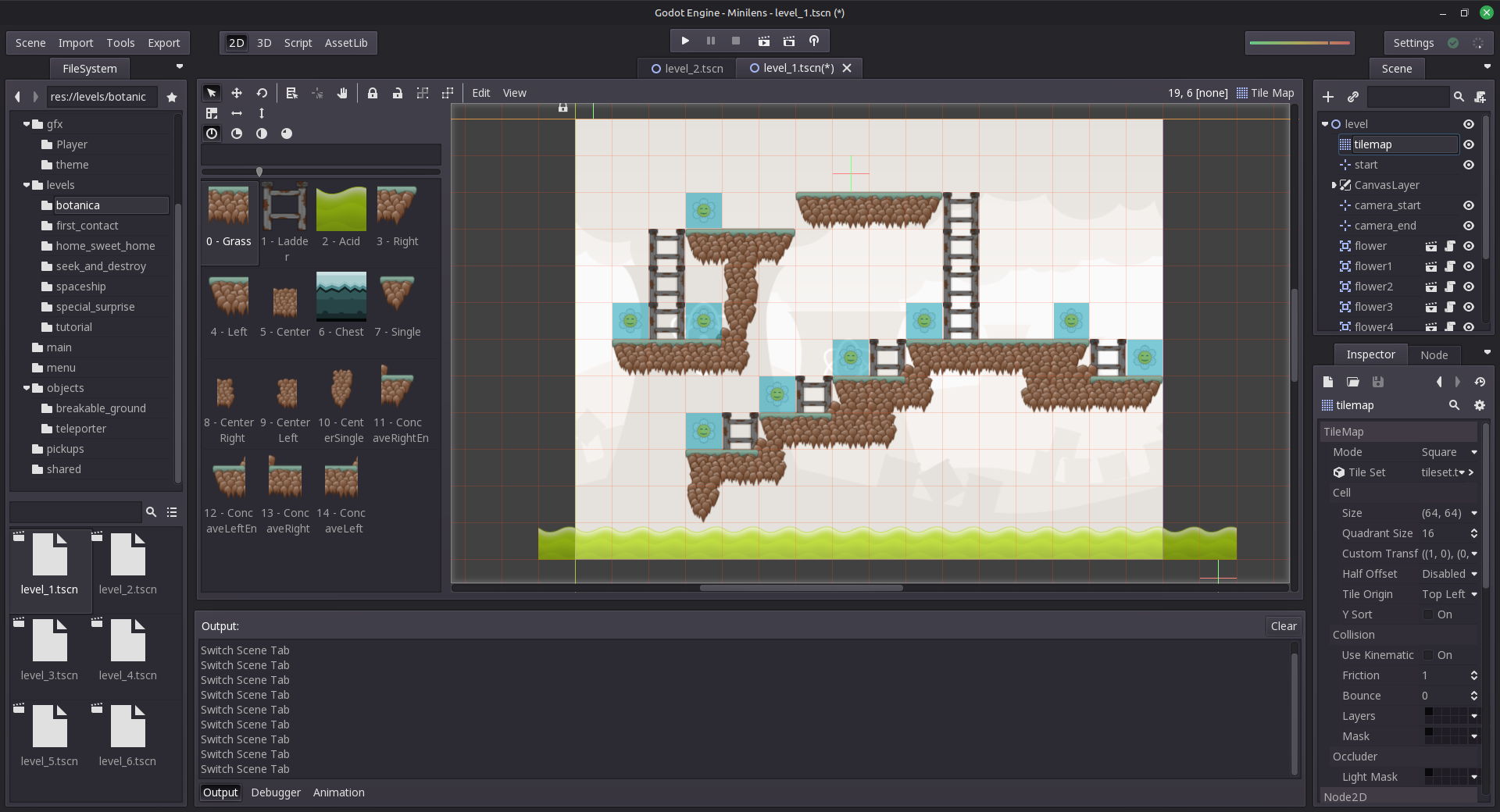Clear the Output log
Screen dimensions: 1500x812
pos(1284,626)
